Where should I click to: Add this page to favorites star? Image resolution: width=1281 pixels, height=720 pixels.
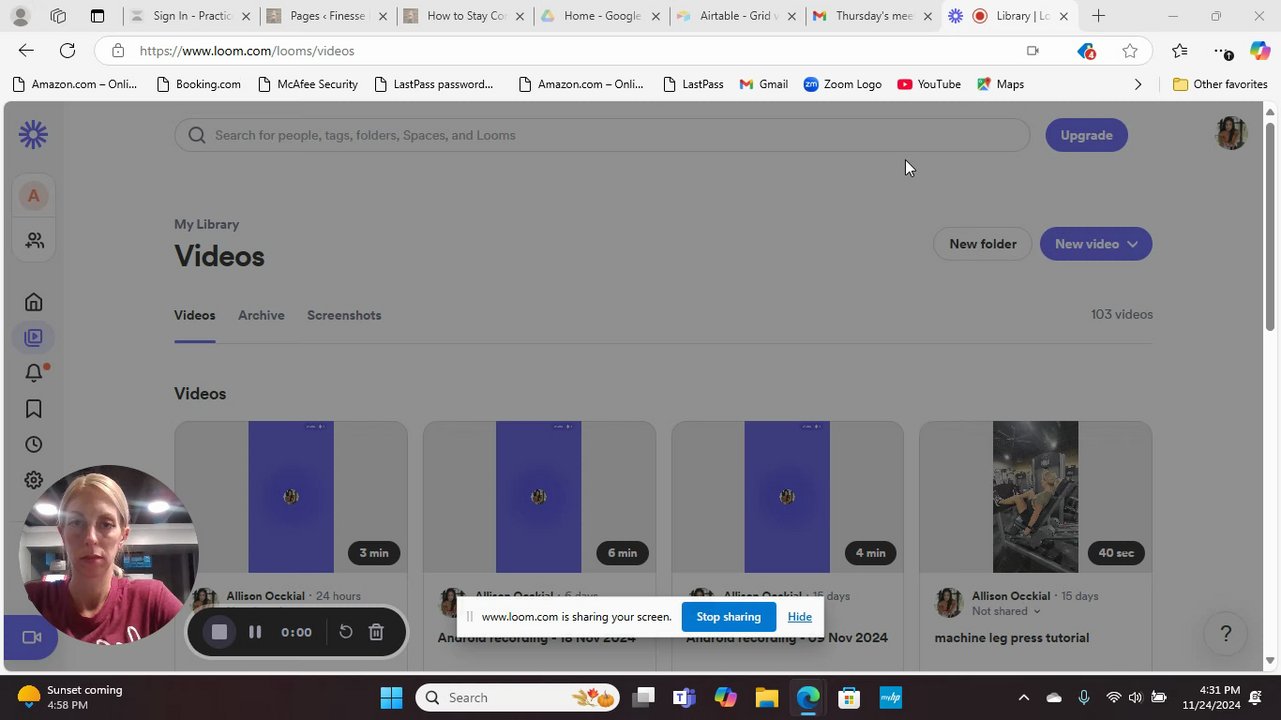click(1130, 51)
